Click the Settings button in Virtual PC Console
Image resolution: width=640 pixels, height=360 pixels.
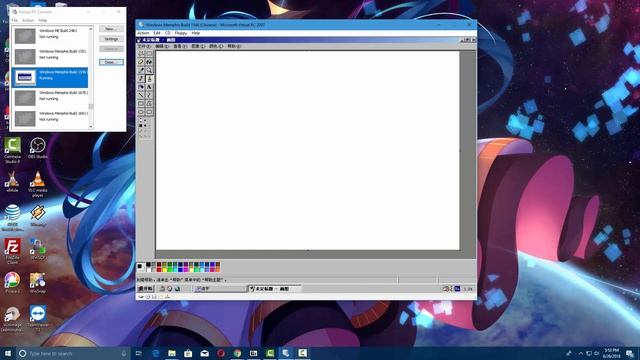[x=111, y=39]
